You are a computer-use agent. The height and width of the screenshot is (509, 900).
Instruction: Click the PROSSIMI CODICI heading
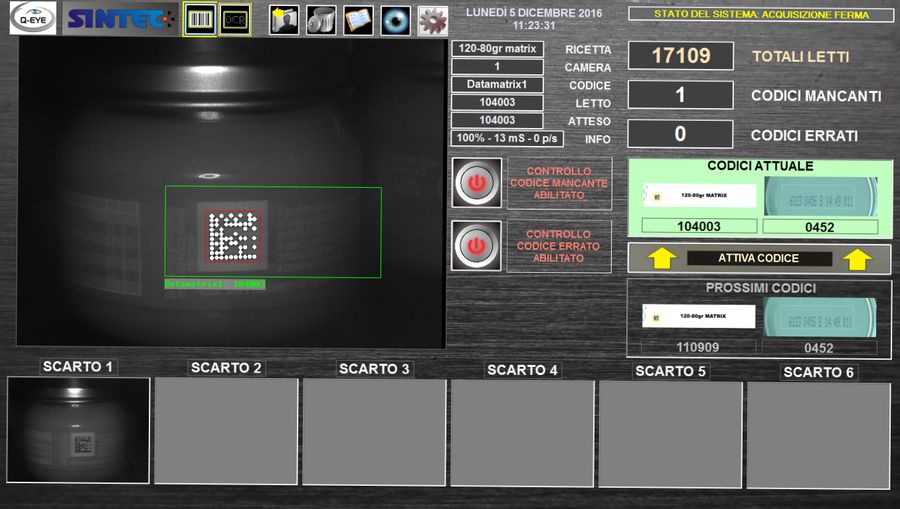tap(761, 287)
